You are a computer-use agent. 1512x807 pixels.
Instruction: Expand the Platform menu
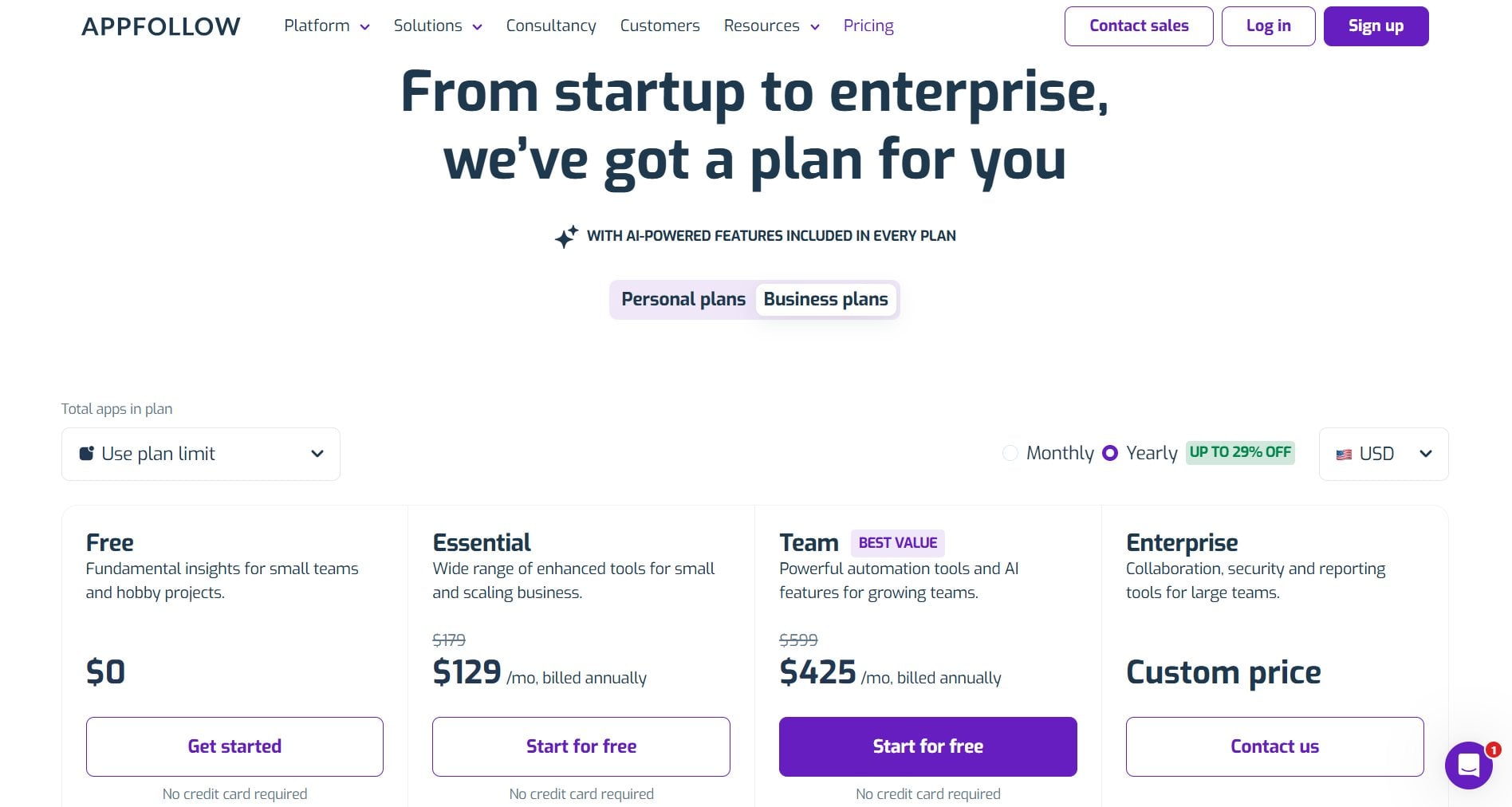pos(326,26)
